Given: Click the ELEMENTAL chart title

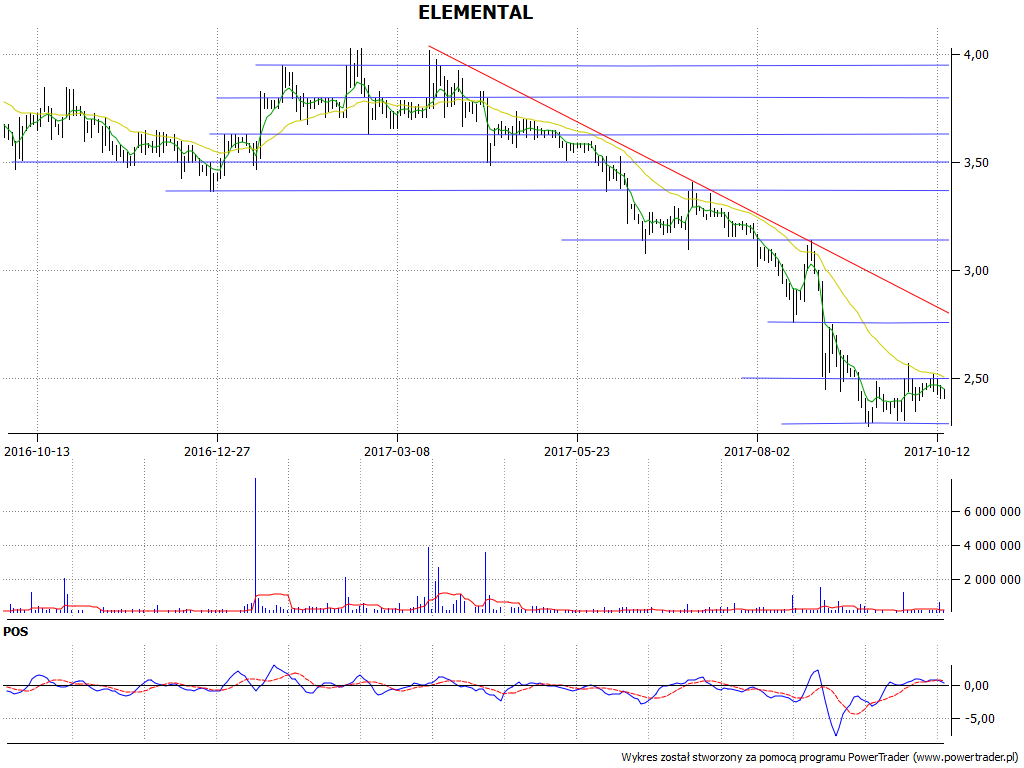Looking at the screenshot, I should (475, 12).
